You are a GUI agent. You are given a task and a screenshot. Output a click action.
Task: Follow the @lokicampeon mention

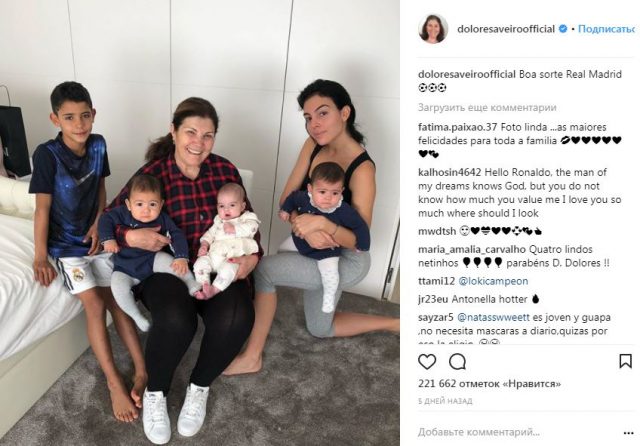pos(493,281)
